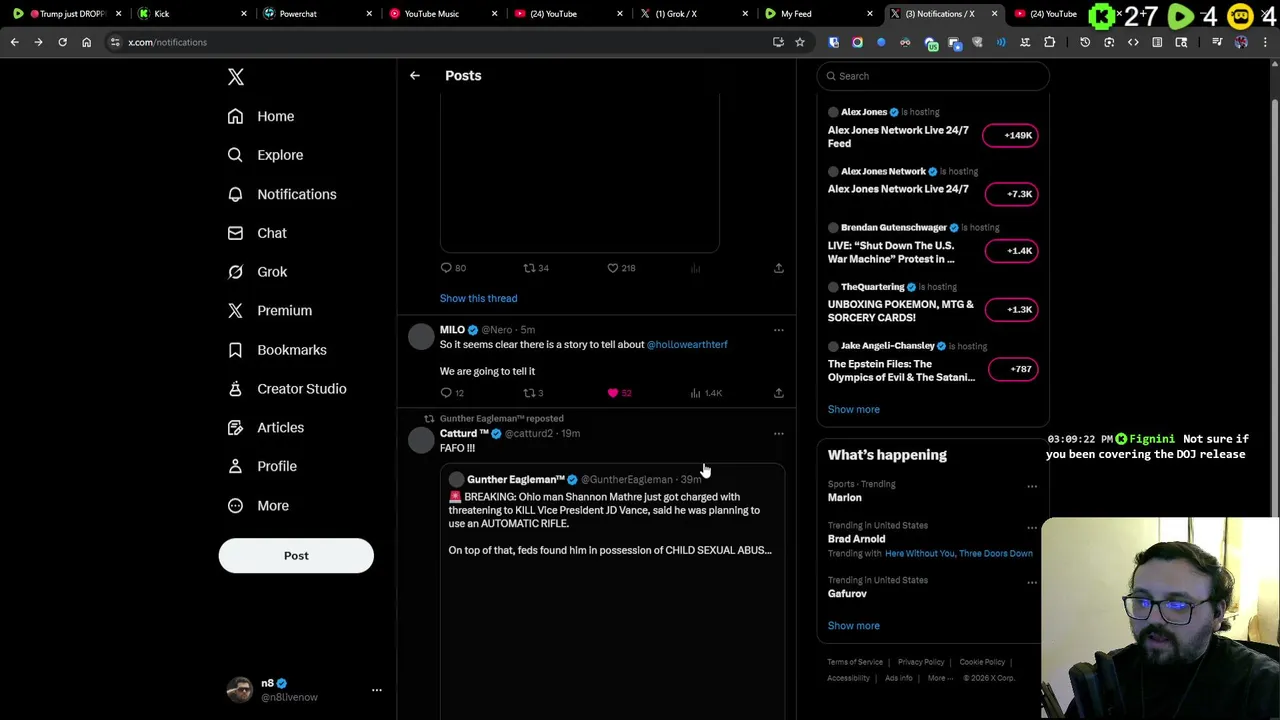The height and width of the screenshot is (720, 1280).
Task: Share the post with 218 likes
Action: pos(779,268)
